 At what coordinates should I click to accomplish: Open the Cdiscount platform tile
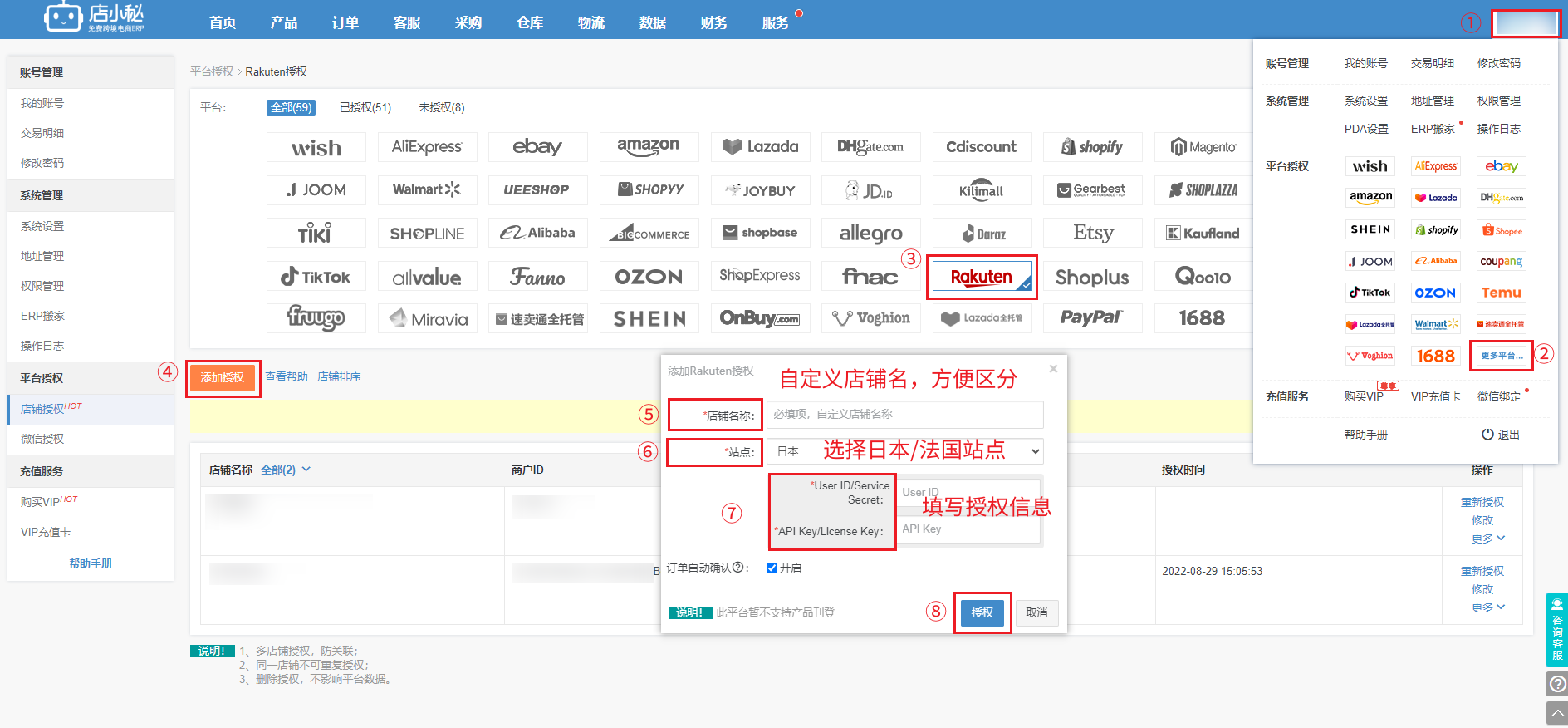point(982,147)
